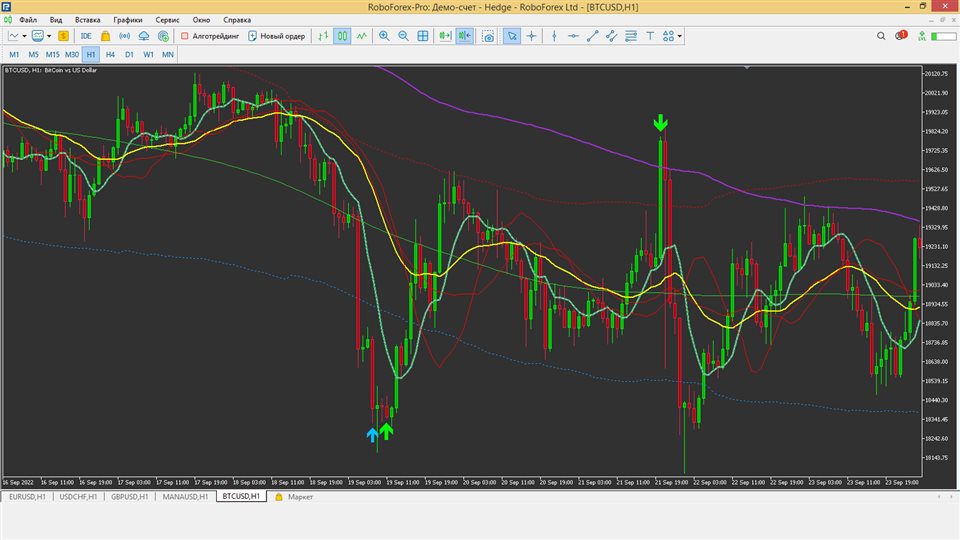960x540 pixels.
Task: Select the MN timeframe button
Action: (x=168, y=54)
